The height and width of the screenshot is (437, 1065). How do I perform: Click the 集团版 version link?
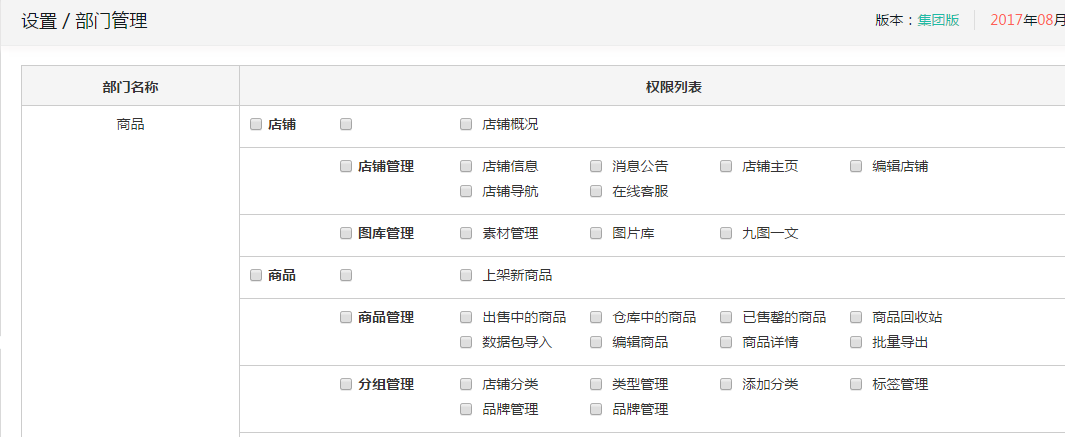[x=938, y=20]
